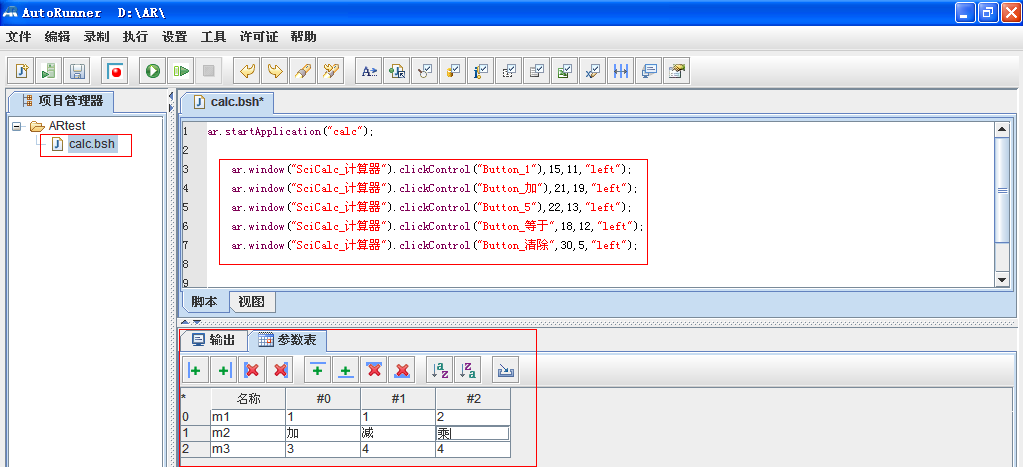Click the Redo arrow icon
The height and width of the screenshot is (467, 1023).
click(x=274, y=71)
